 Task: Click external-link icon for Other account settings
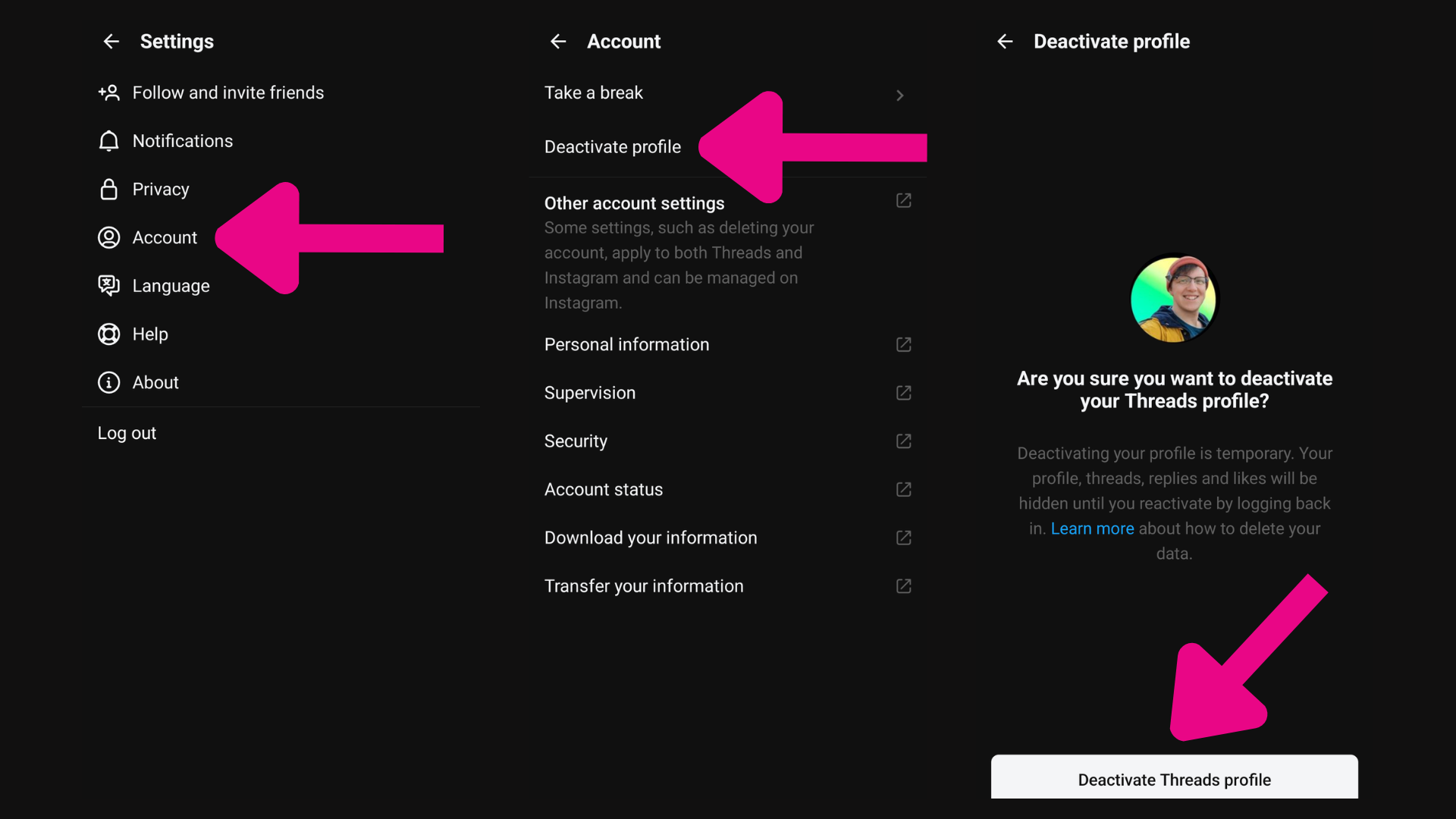pyautogui.click(x=903, y=200)
